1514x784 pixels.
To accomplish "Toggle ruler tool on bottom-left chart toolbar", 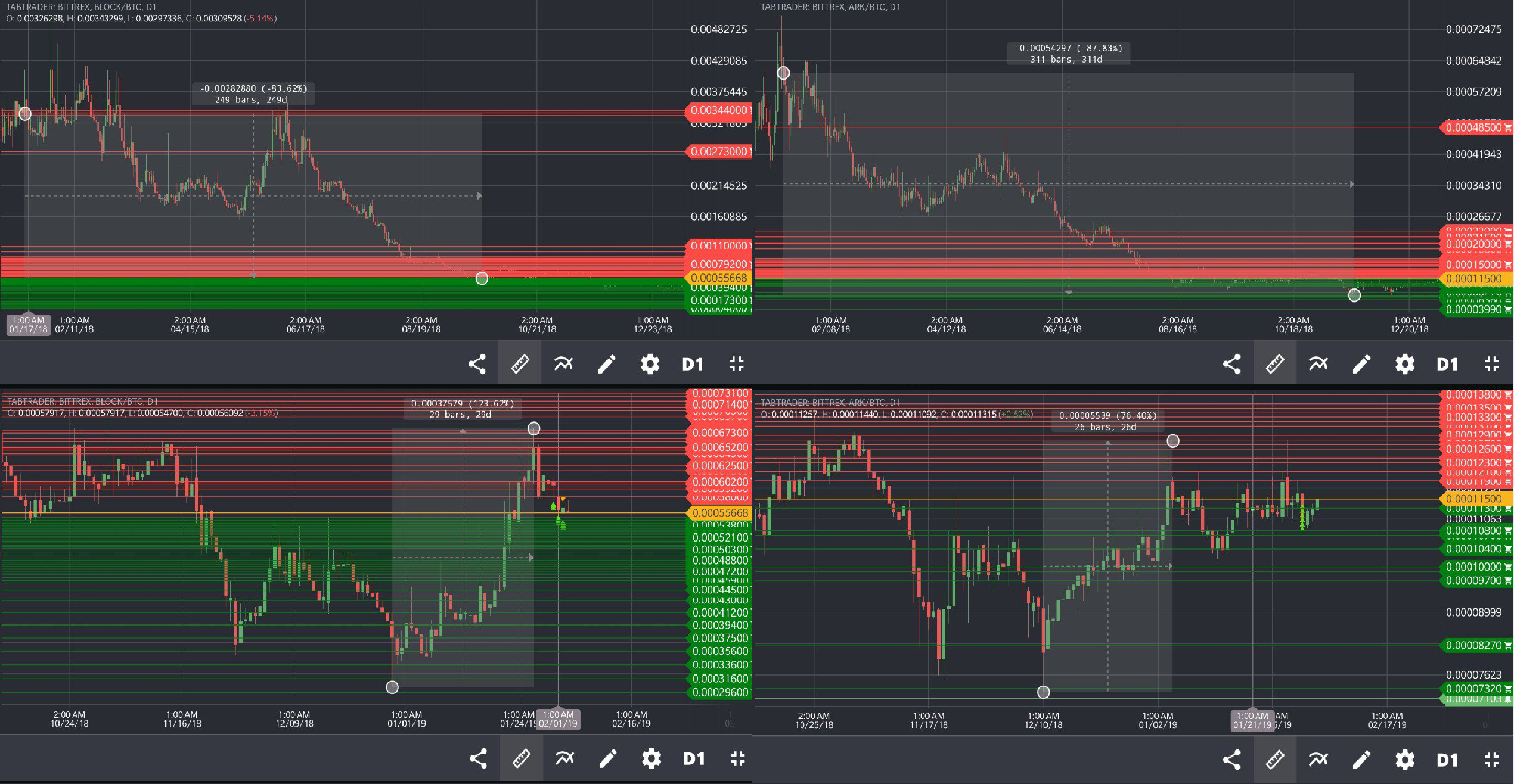I will click(521, 758).
